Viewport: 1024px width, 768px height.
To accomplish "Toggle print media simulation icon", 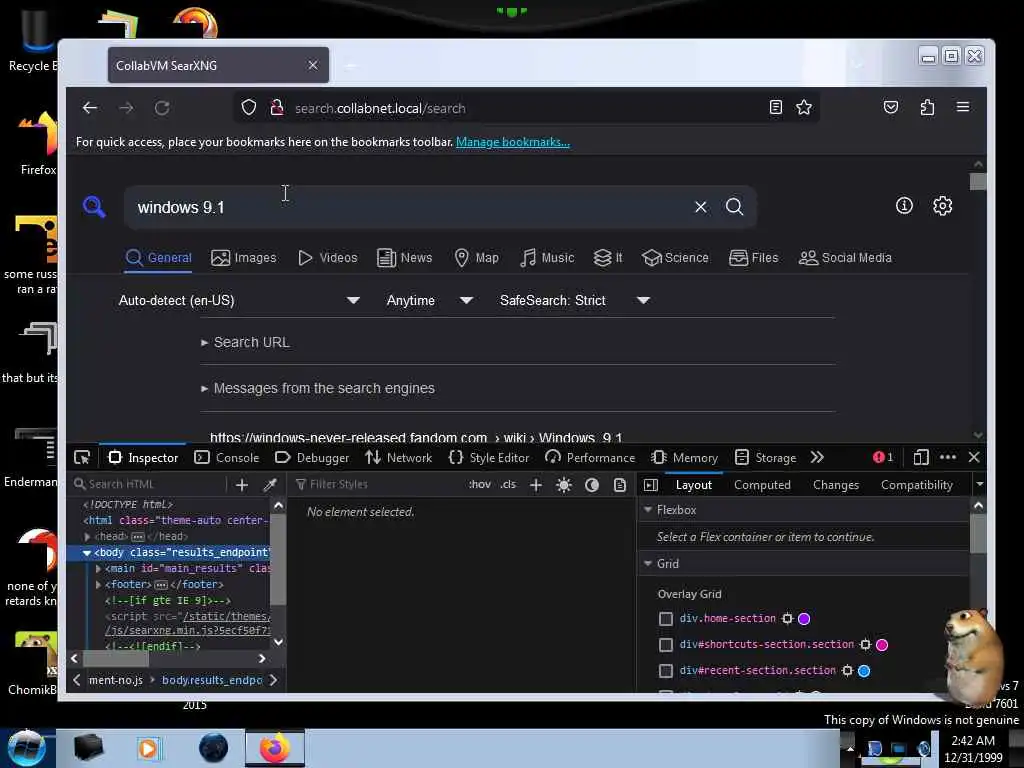I will [x=620, y=485].
